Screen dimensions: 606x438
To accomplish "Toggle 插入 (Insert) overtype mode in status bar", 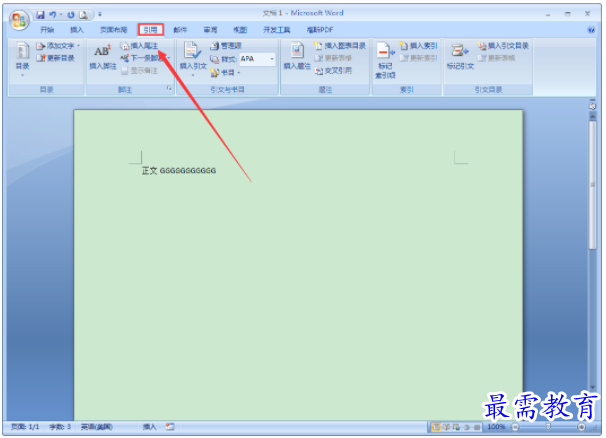I will pyautogui.click(x=150, y=427).
